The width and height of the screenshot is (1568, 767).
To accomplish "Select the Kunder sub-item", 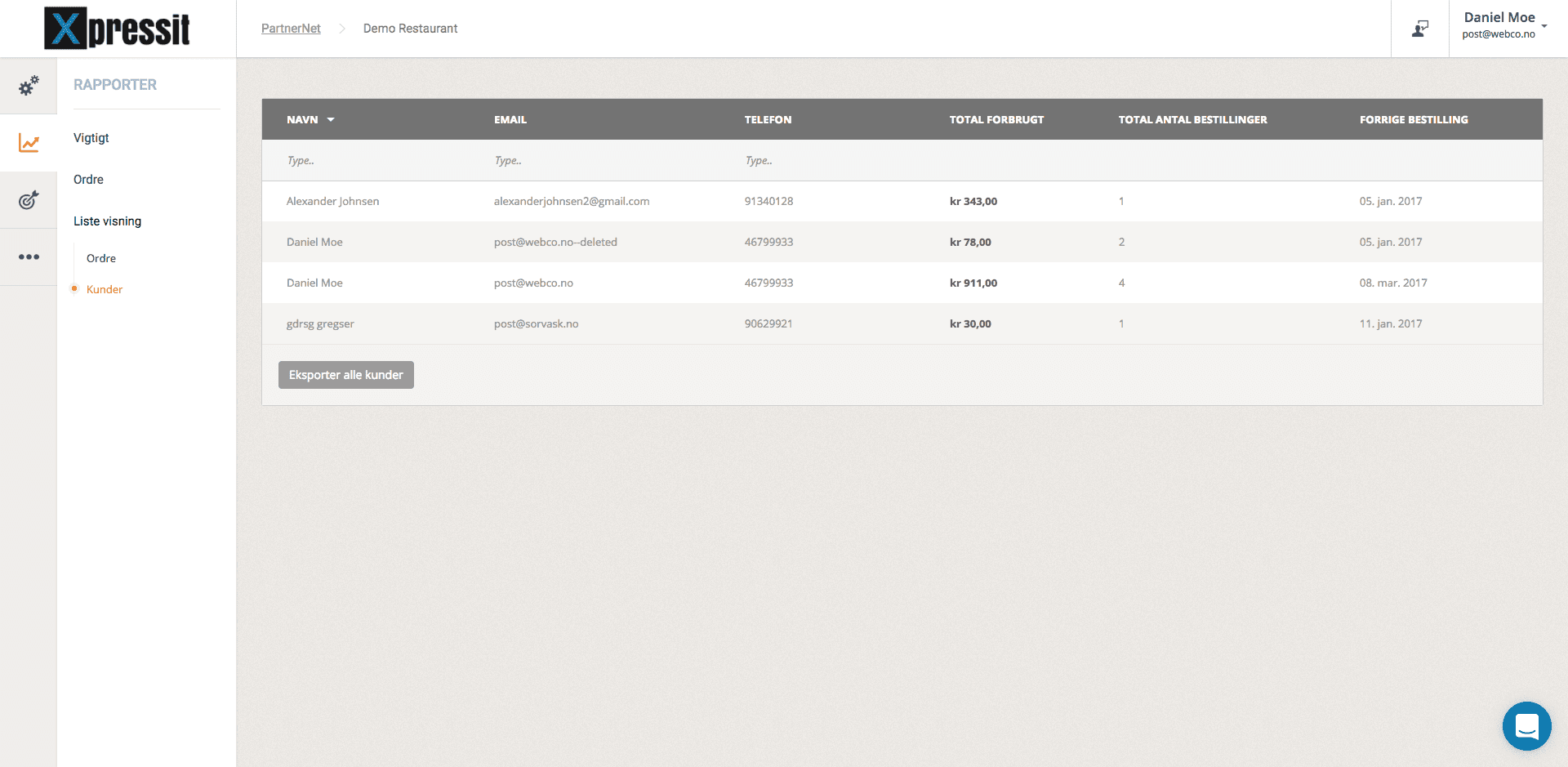I will pos(105,289).
